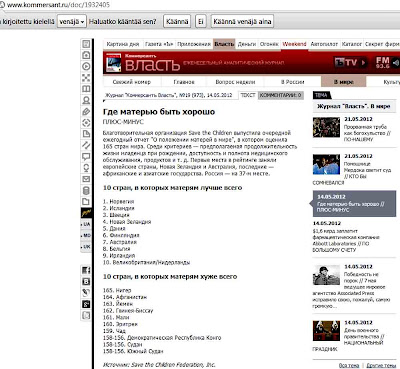This screenshot has height=369, width=400.
Task: Open the 21.05.2012 "Помощнице Мердока" article link
Action: coord(367,170)
